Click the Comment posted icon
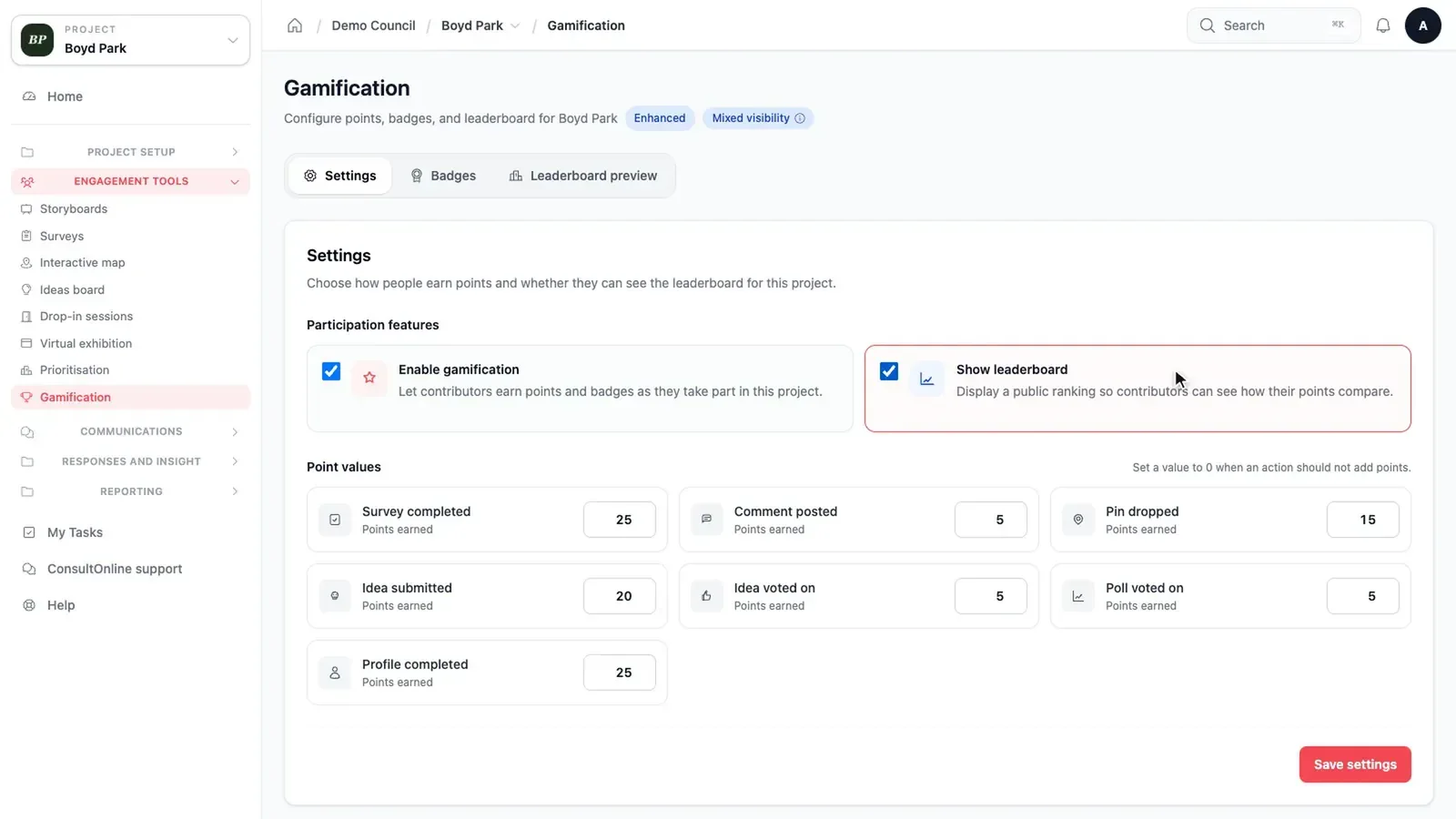 (706, 520)
